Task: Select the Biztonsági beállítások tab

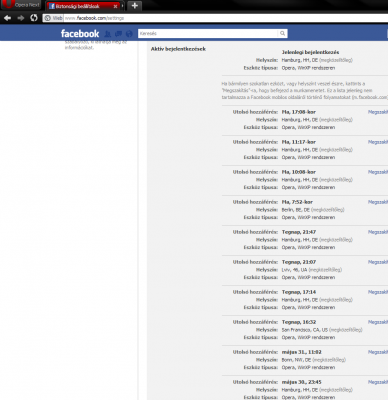Action: point(80,6)
